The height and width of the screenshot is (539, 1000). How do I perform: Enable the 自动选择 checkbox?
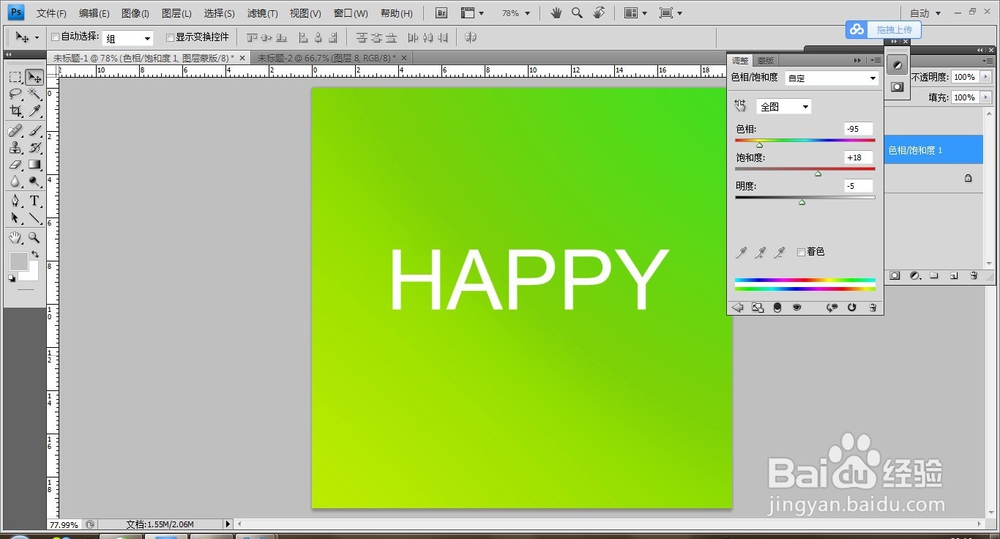(x=55, y=37)
